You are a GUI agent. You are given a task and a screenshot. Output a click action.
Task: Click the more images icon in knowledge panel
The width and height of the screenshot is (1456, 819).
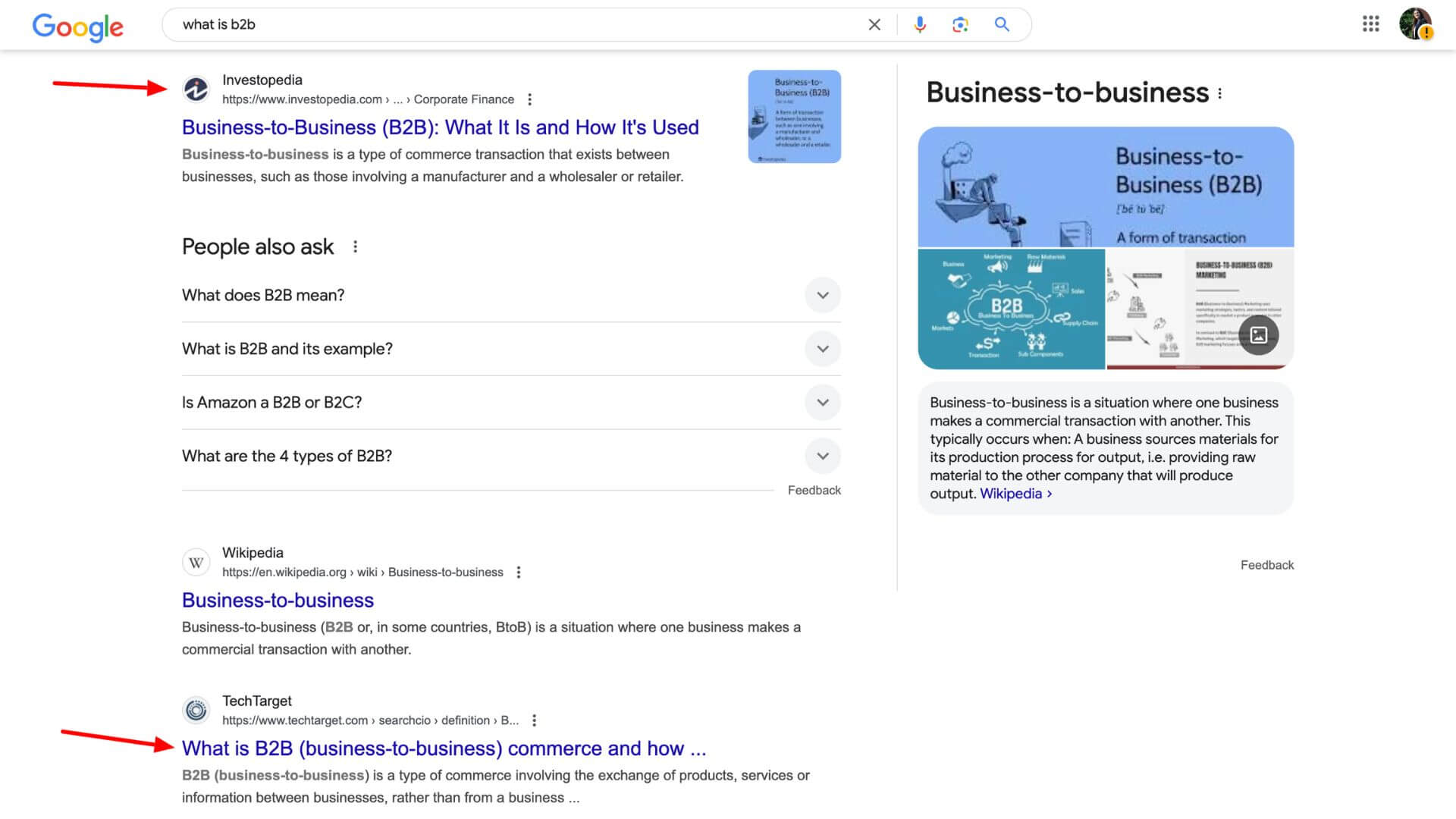pyautogui.click(x=1259, y=335)
